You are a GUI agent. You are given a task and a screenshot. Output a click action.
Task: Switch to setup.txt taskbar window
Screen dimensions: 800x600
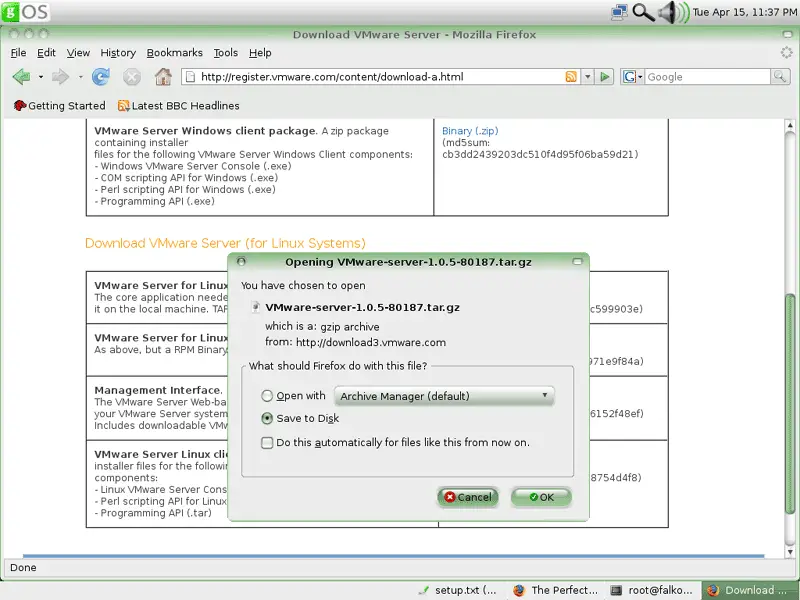pos(458,590)
